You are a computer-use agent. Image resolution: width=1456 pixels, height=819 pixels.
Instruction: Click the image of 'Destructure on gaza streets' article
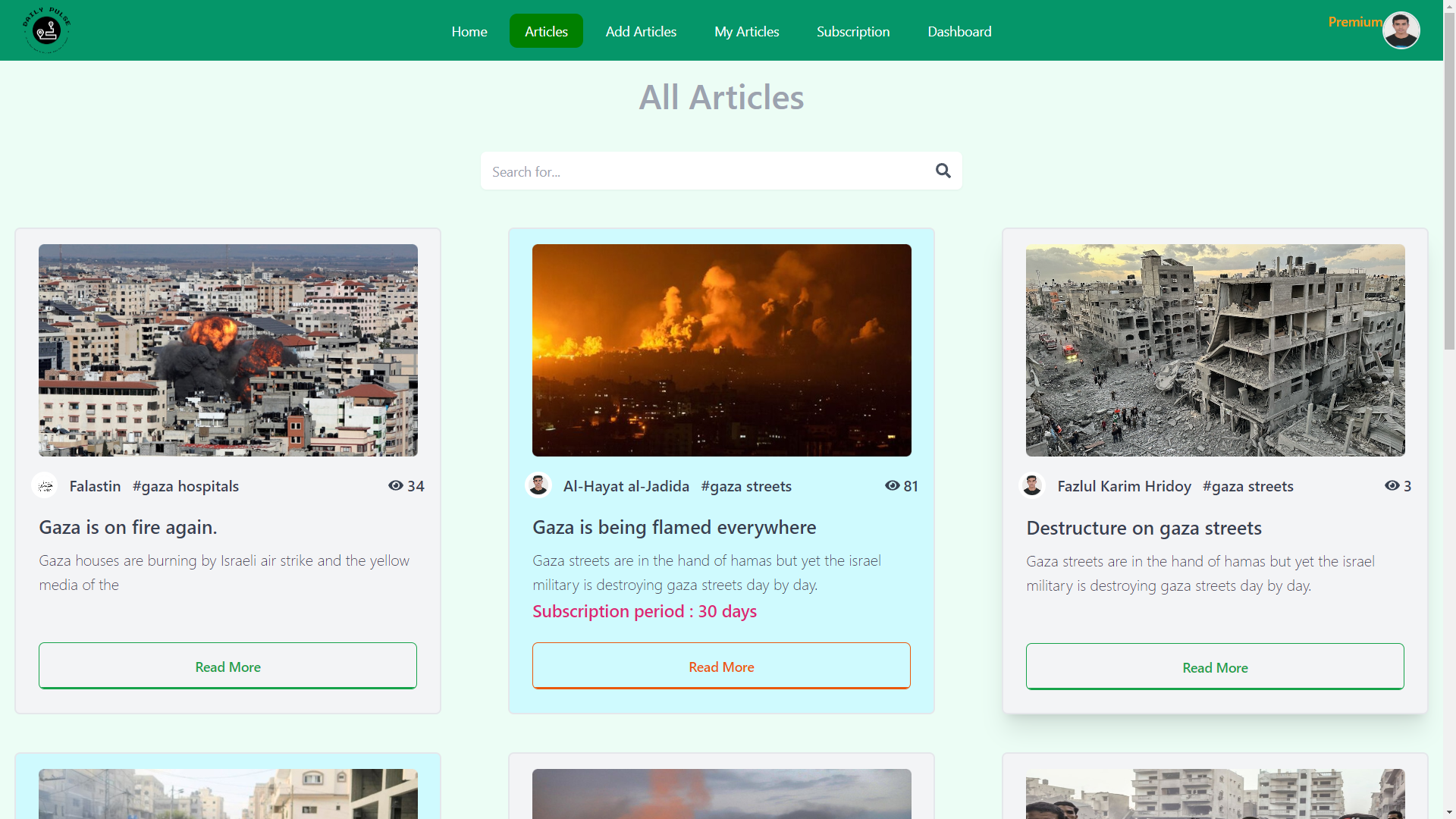click(1214, 350)
